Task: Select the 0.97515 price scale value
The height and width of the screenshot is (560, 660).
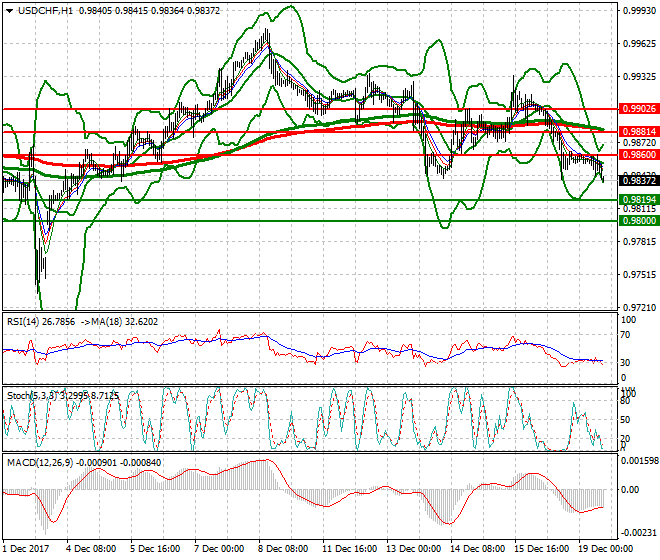Action: pyautogui.click(x=639, y=275)
